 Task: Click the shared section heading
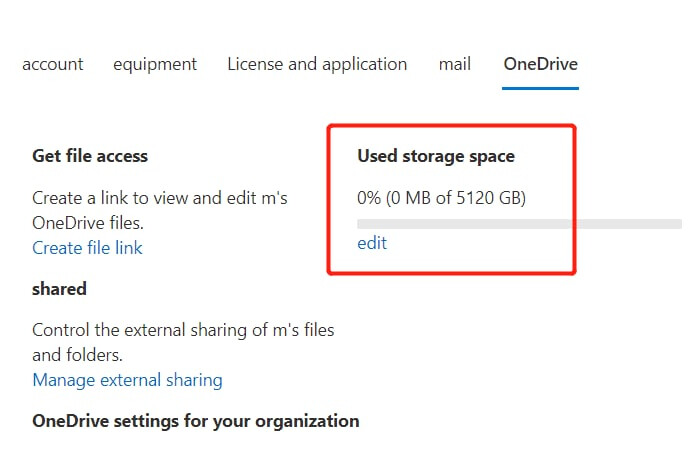59,289
